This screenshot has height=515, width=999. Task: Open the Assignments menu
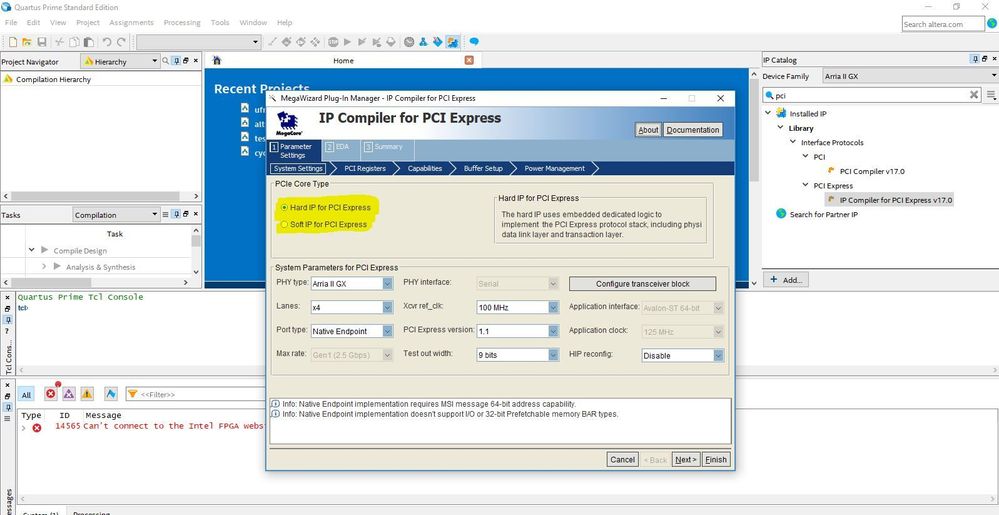pyautogui.click(x=131, y=22)
